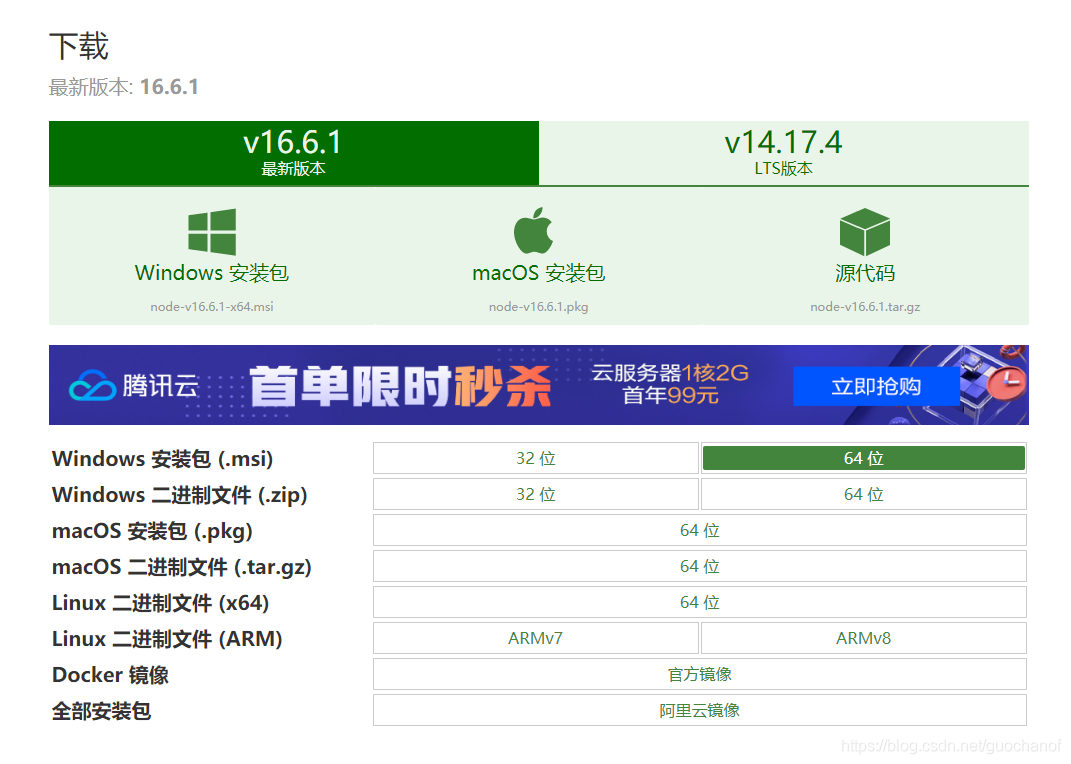1071x764 pixels.
Task: Download Windows .zip 64 位 binary
Action: (x=863, y=494)
